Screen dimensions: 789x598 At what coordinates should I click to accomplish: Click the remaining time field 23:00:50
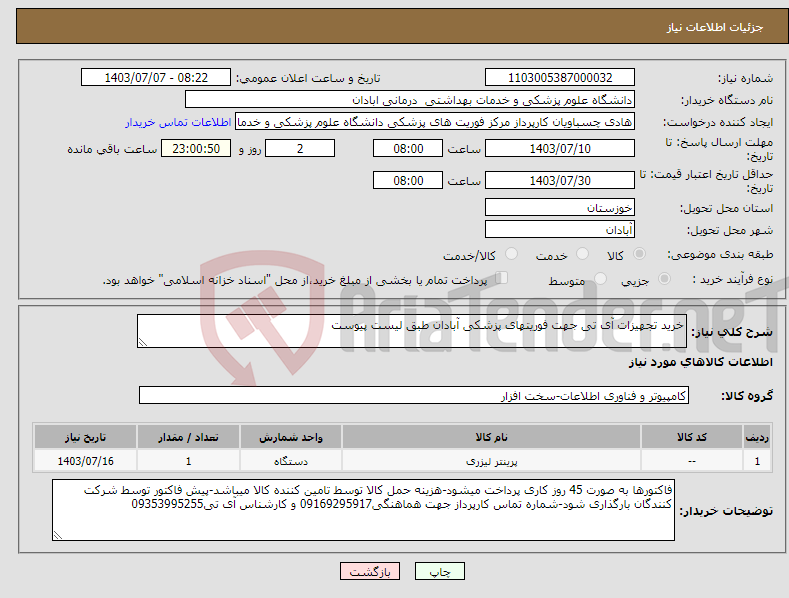tap(196, 148)
